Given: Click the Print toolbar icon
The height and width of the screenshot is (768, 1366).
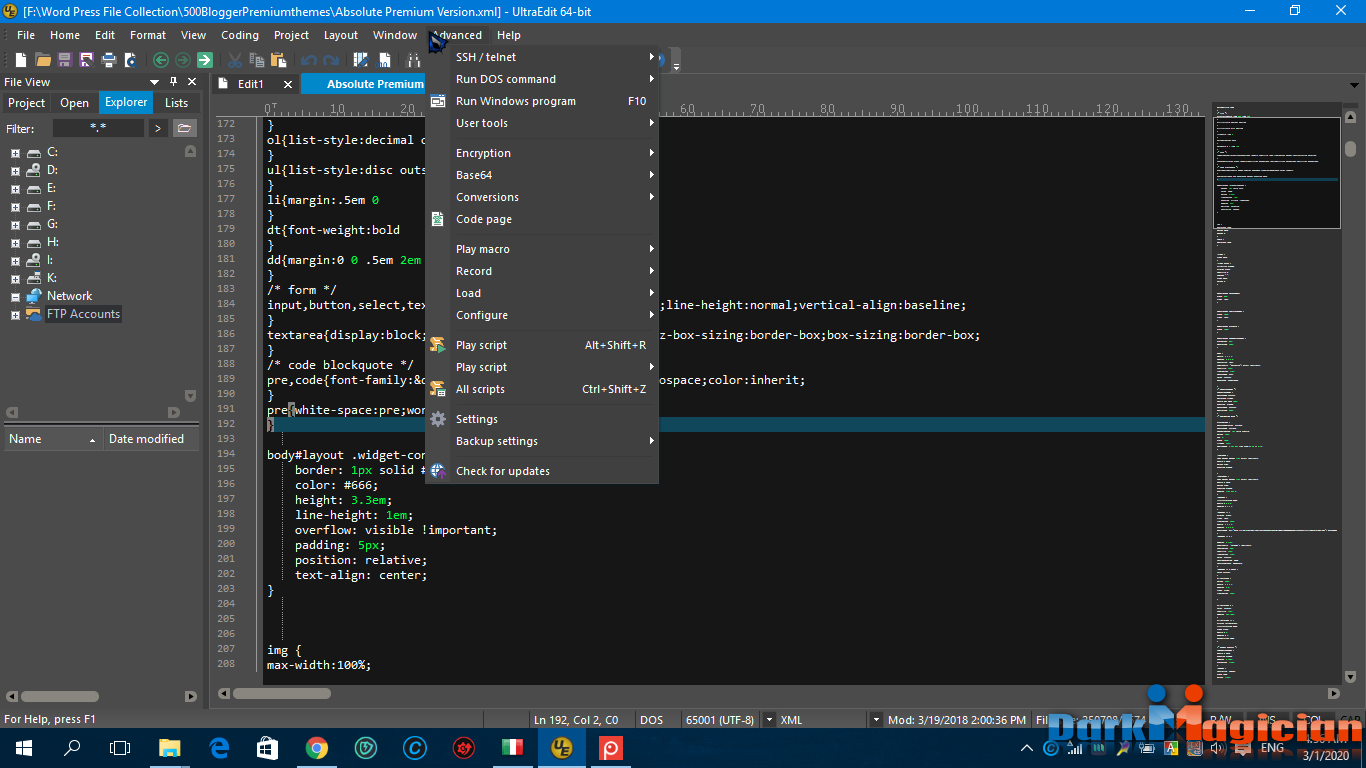Looking at the screenshot, I should tap(109, 60).
